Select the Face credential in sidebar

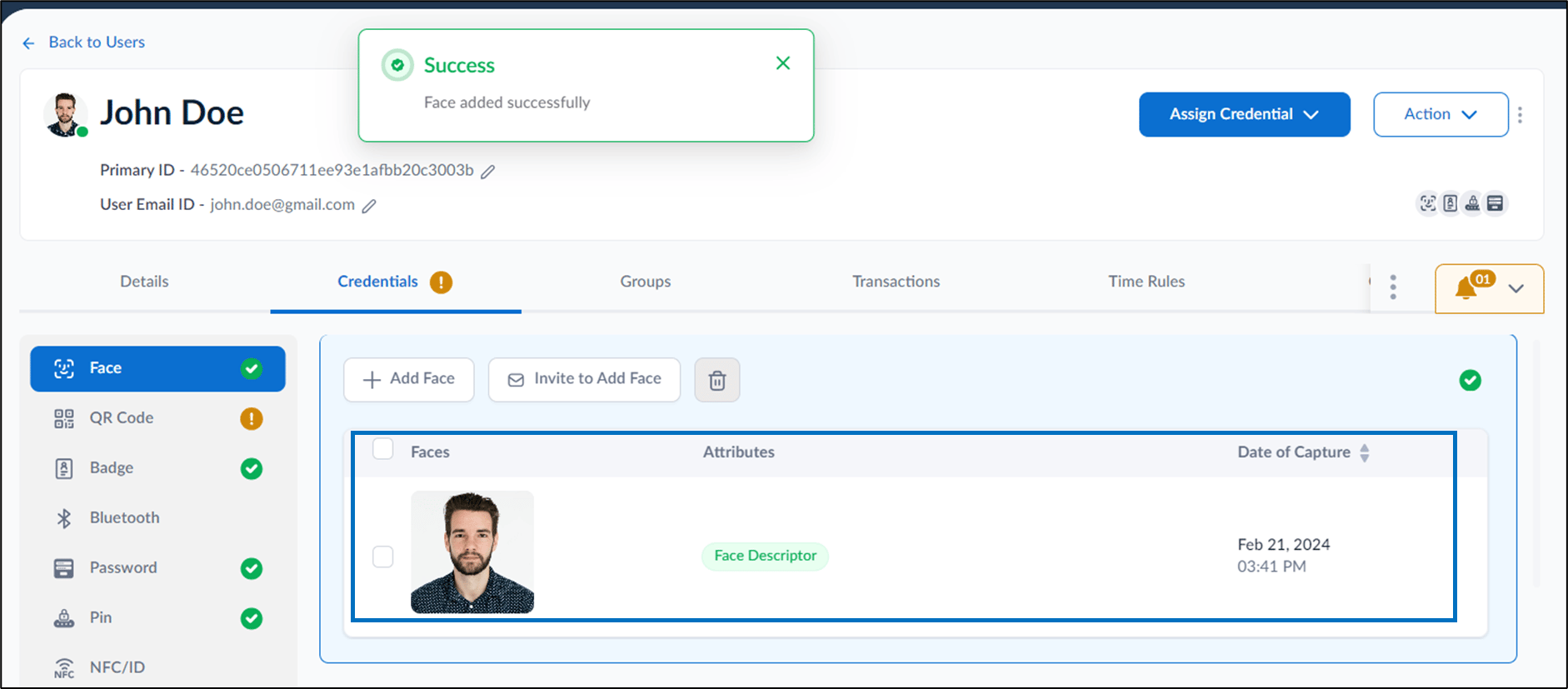pos(158,369)
